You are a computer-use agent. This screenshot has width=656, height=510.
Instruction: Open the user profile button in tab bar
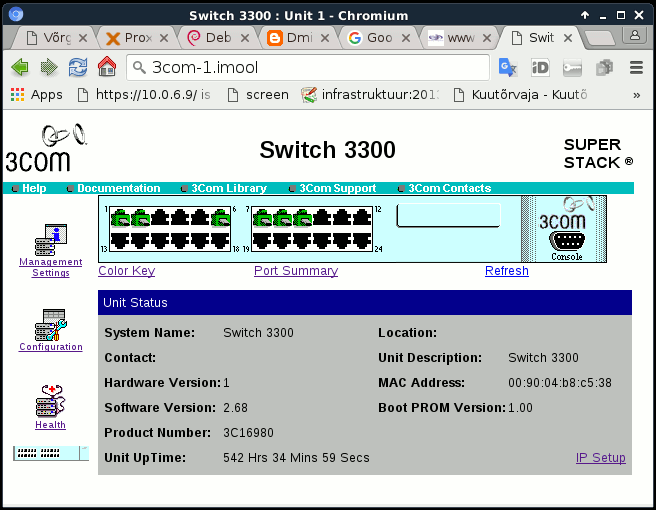(x=635, y=36)
